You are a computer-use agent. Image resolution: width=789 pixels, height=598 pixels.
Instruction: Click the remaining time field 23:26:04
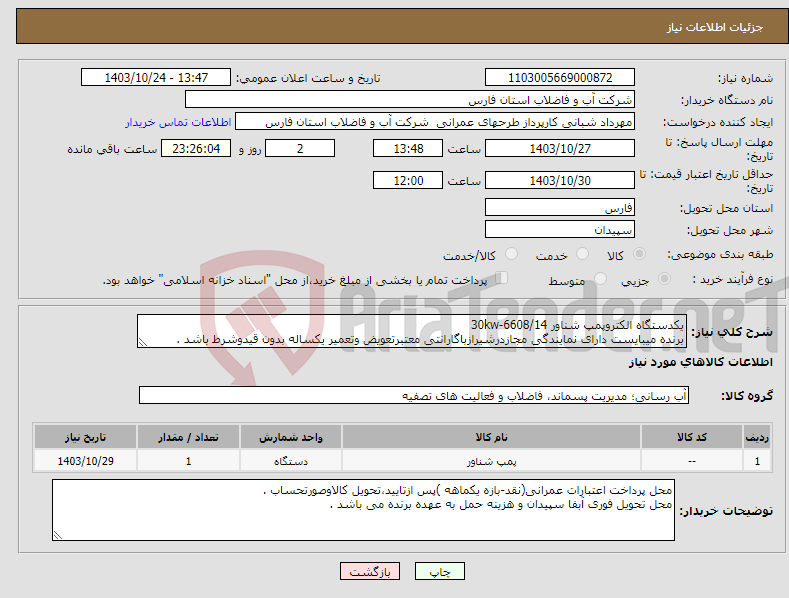click(196, 148)
